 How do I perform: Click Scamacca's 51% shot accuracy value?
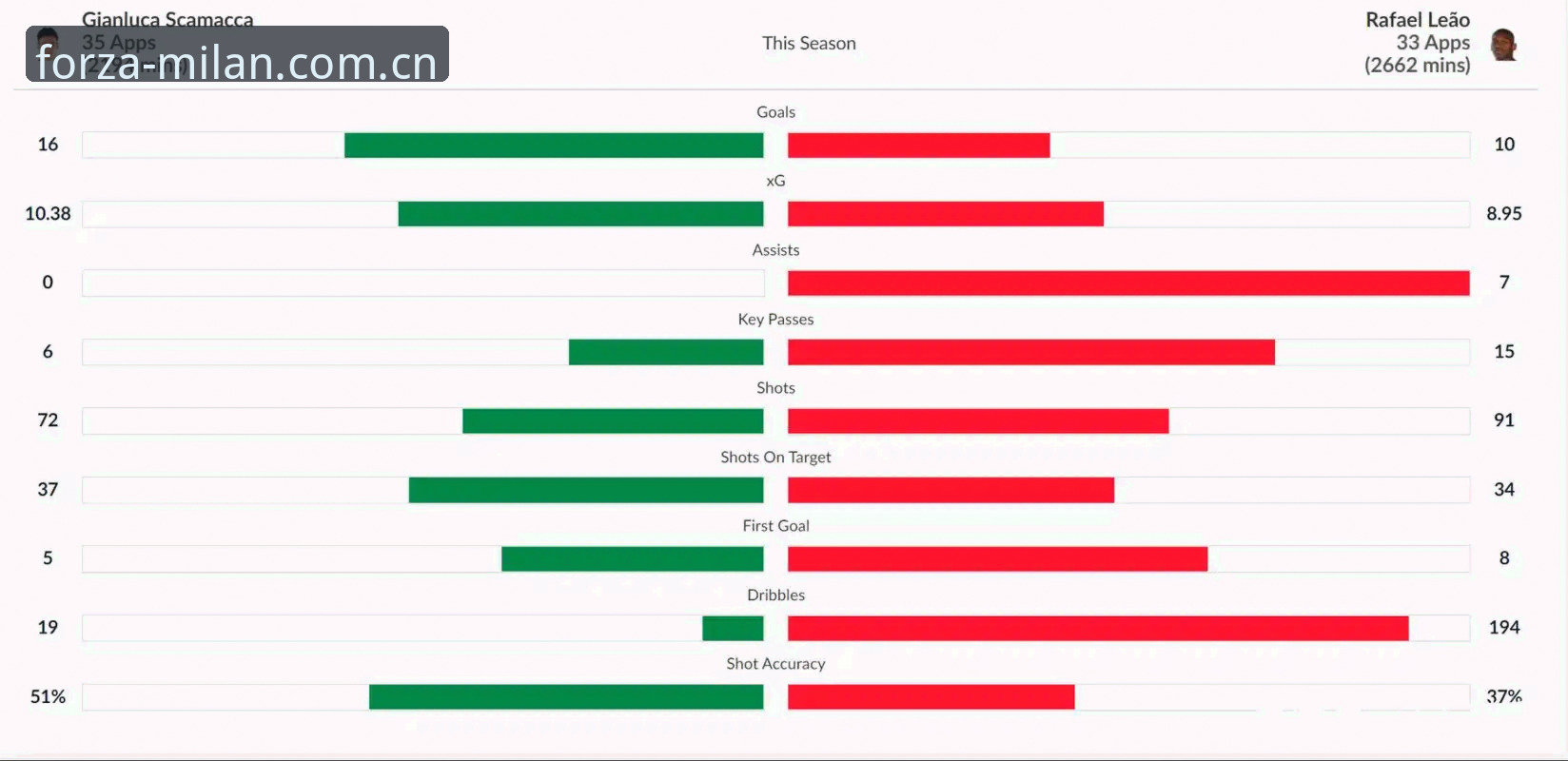(48, 696)
